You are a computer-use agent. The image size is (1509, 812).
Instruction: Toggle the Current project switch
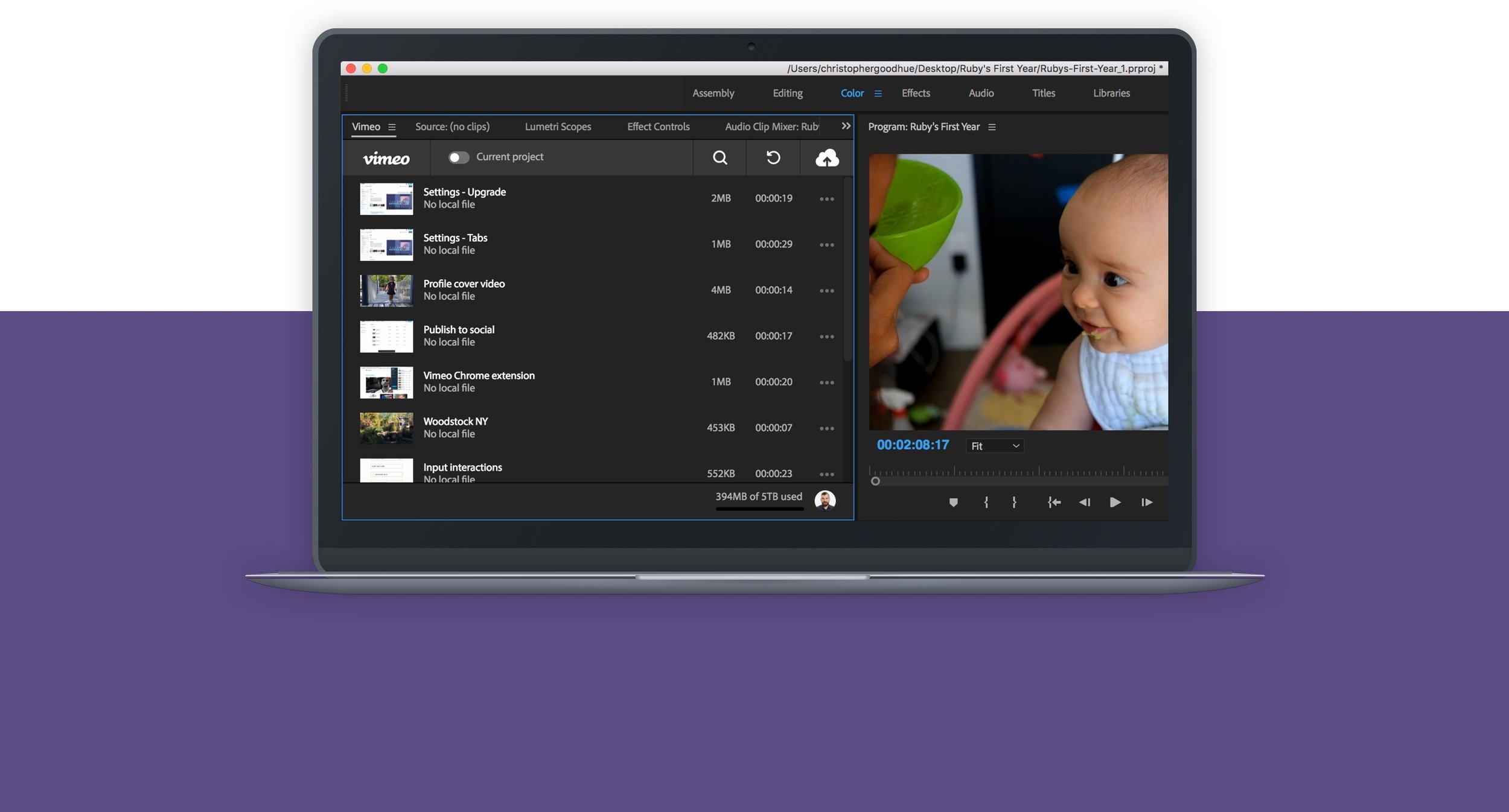pos(459,157)
